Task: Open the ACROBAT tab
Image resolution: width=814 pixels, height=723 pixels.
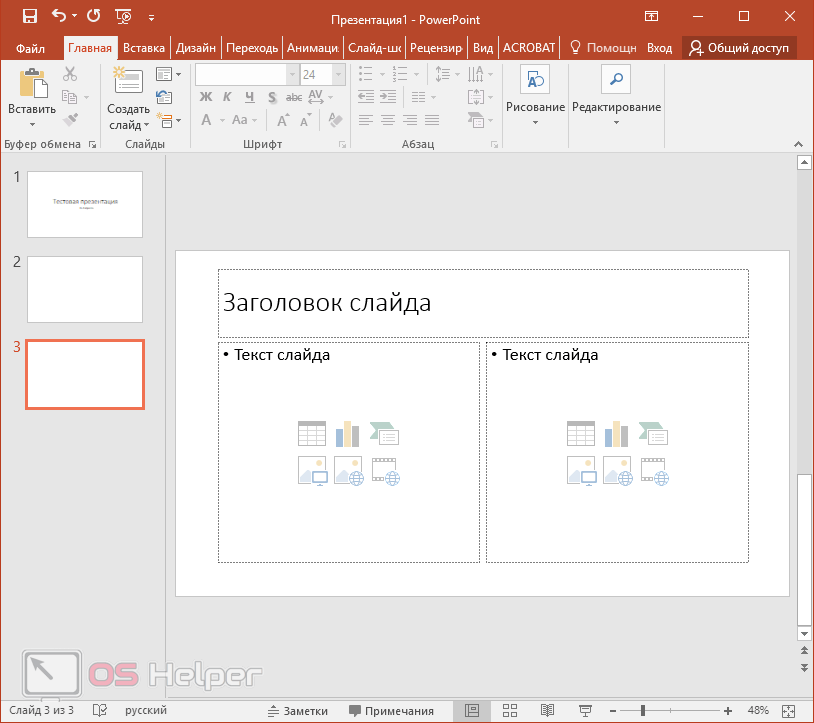Action: tap(528, 48)
